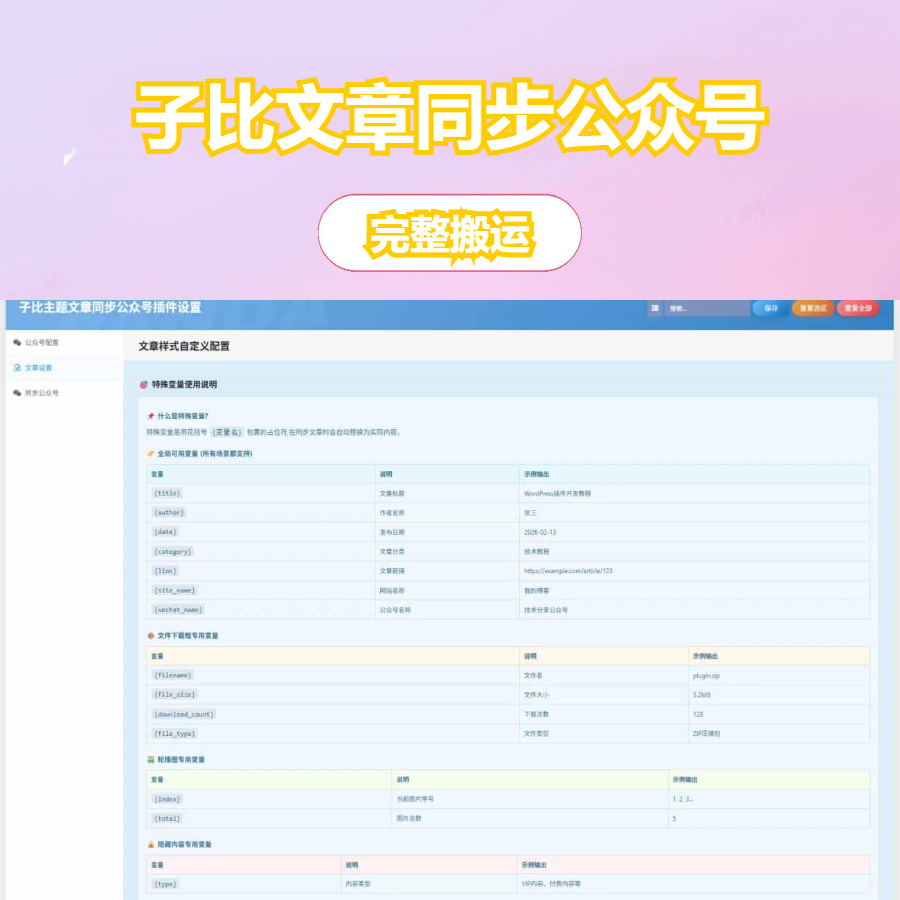The width and height of the screenshot is (900, 900).
Task: Click the icon before 特殊变量使用说明
Action: (143, 385)
